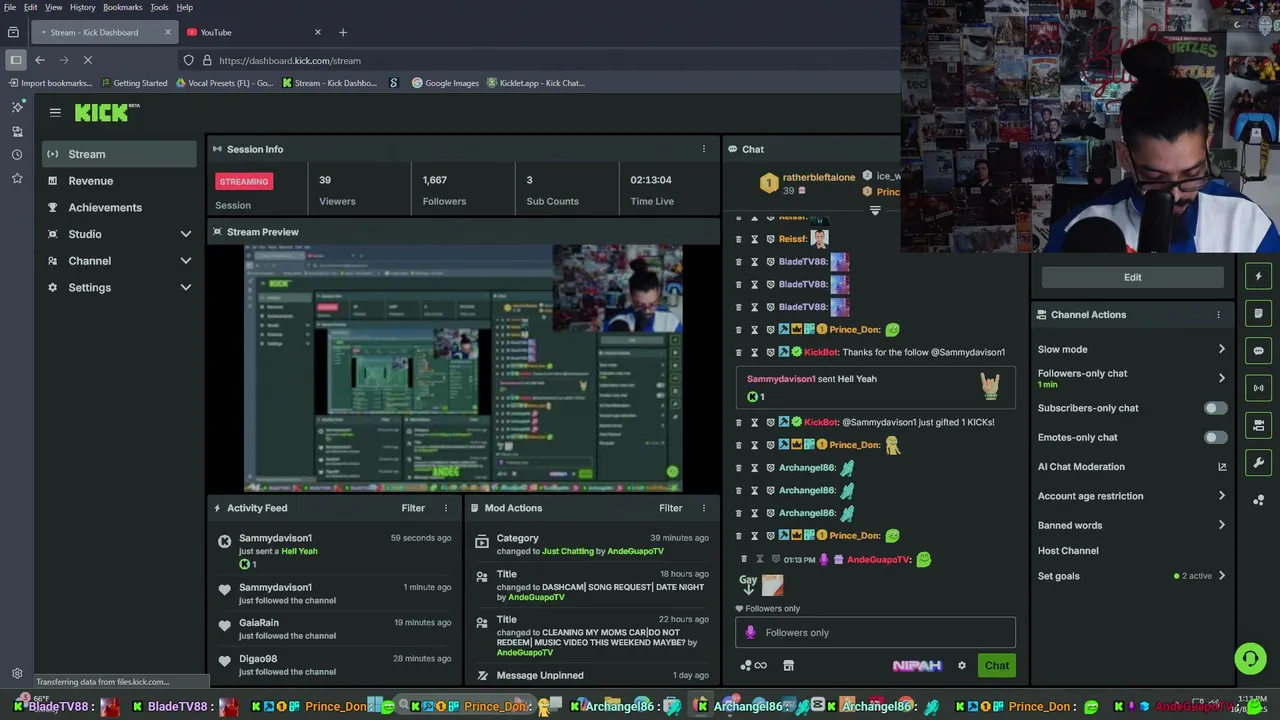
Task: Open Set goals chevron
Action: coord(1222,576)
